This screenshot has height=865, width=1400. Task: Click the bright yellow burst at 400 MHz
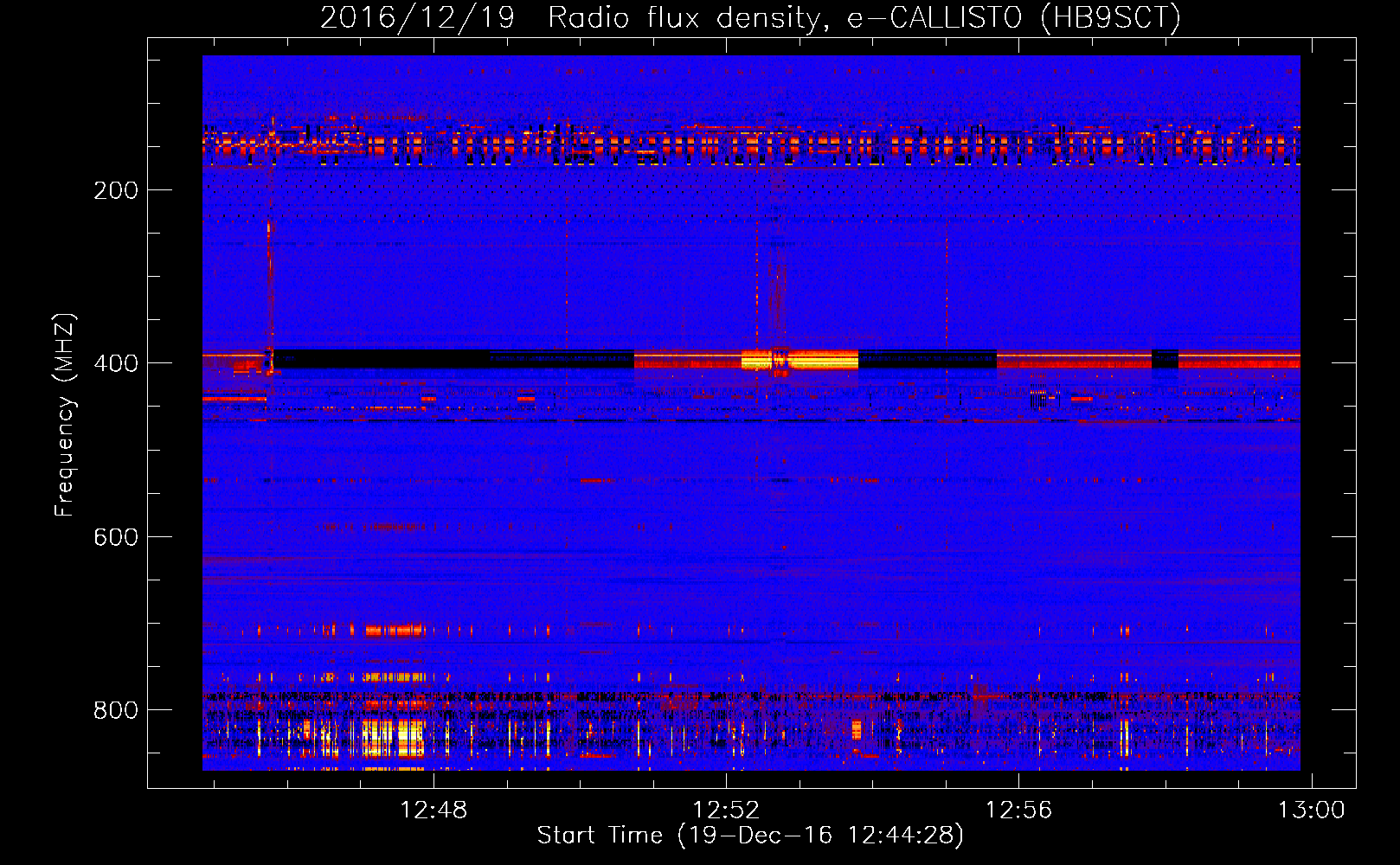[800, 359]
